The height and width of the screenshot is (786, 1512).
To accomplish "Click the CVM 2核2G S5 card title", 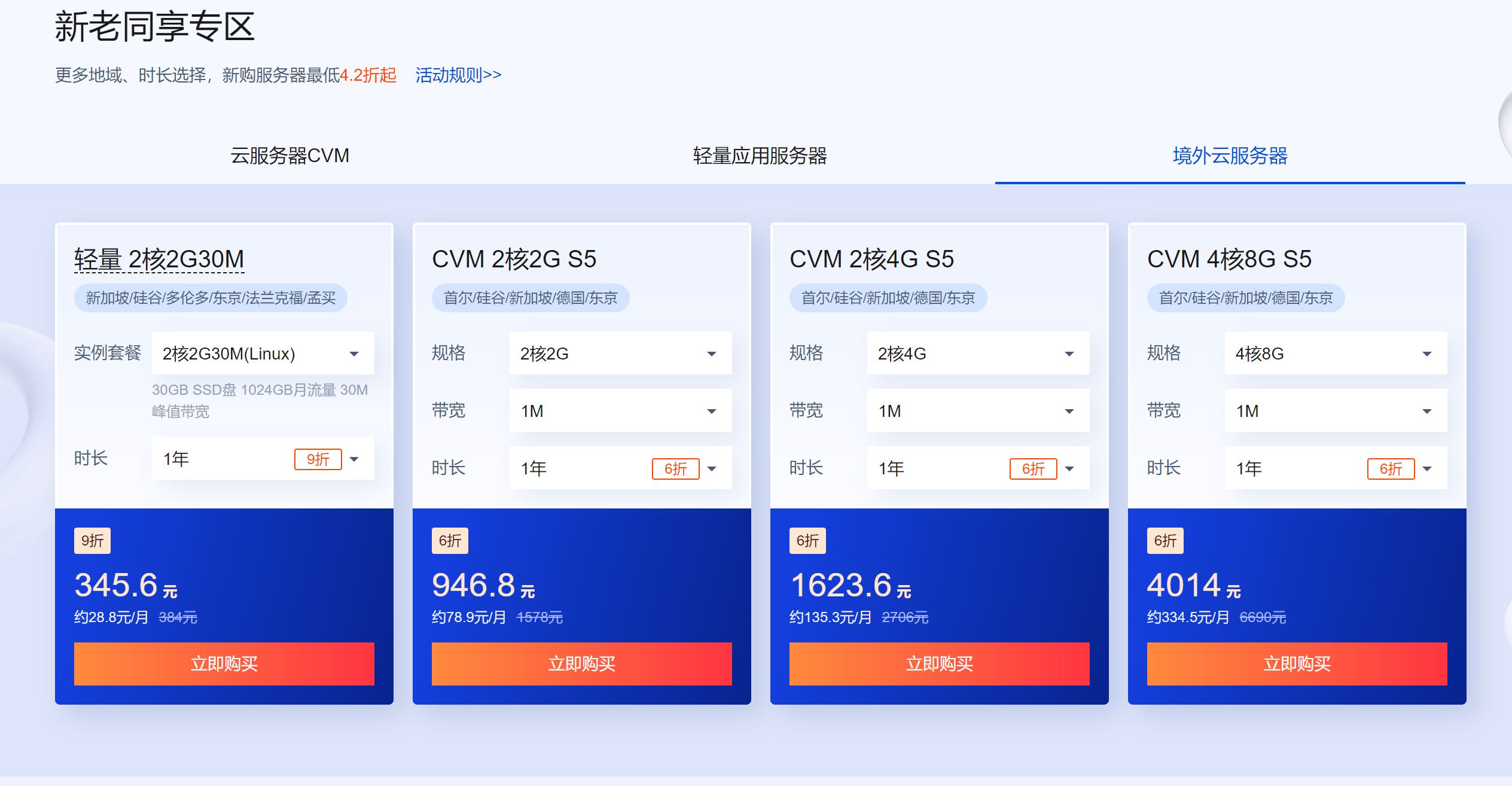I will point(514,259).
